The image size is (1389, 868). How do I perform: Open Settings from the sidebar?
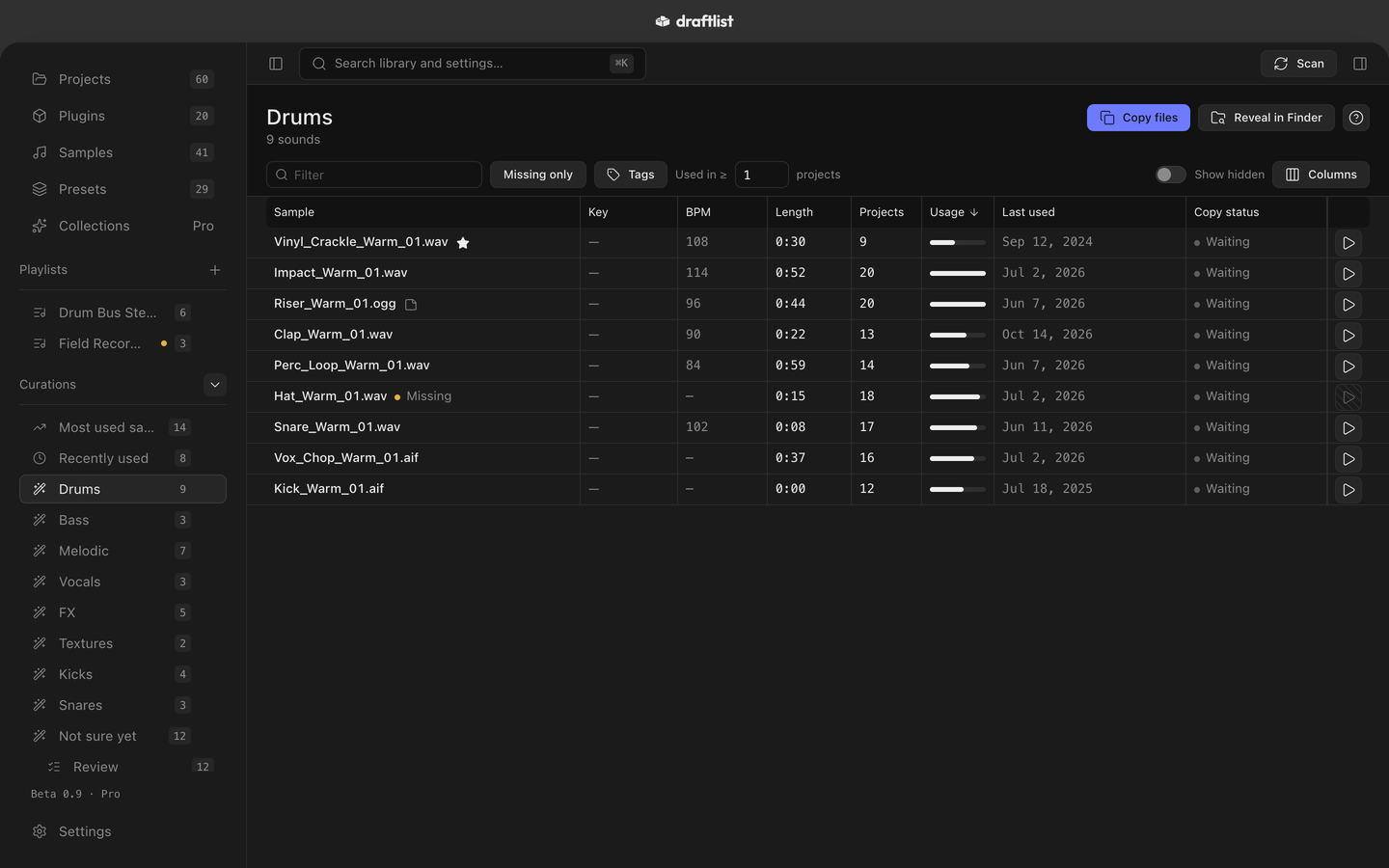(123, 831)
